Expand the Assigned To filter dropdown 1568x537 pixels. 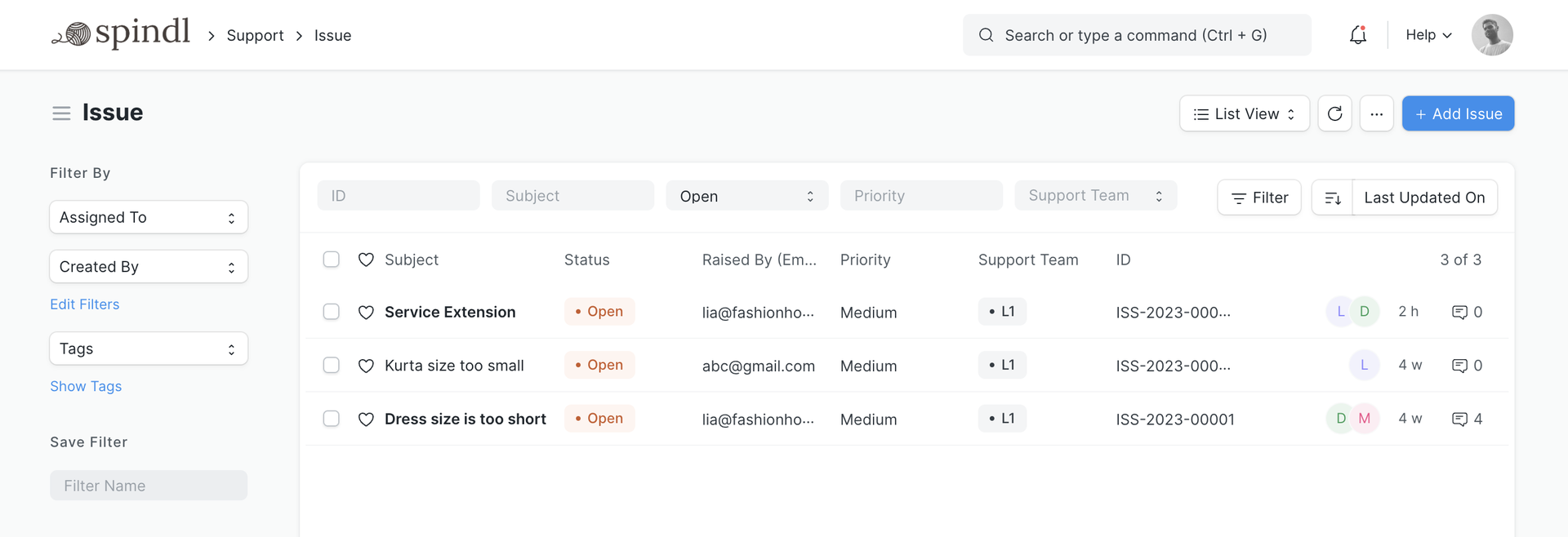point(149,217)
